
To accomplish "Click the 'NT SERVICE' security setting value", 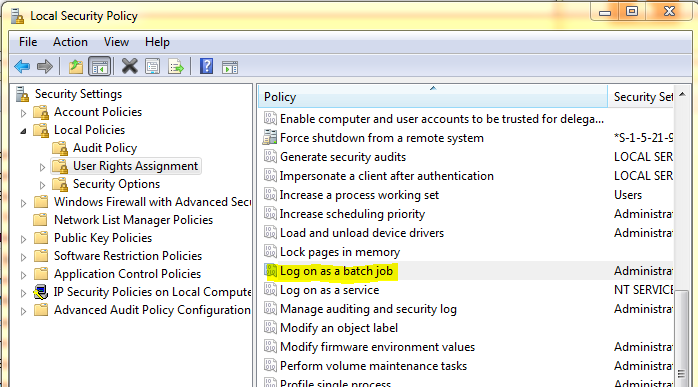I will 643,290.
